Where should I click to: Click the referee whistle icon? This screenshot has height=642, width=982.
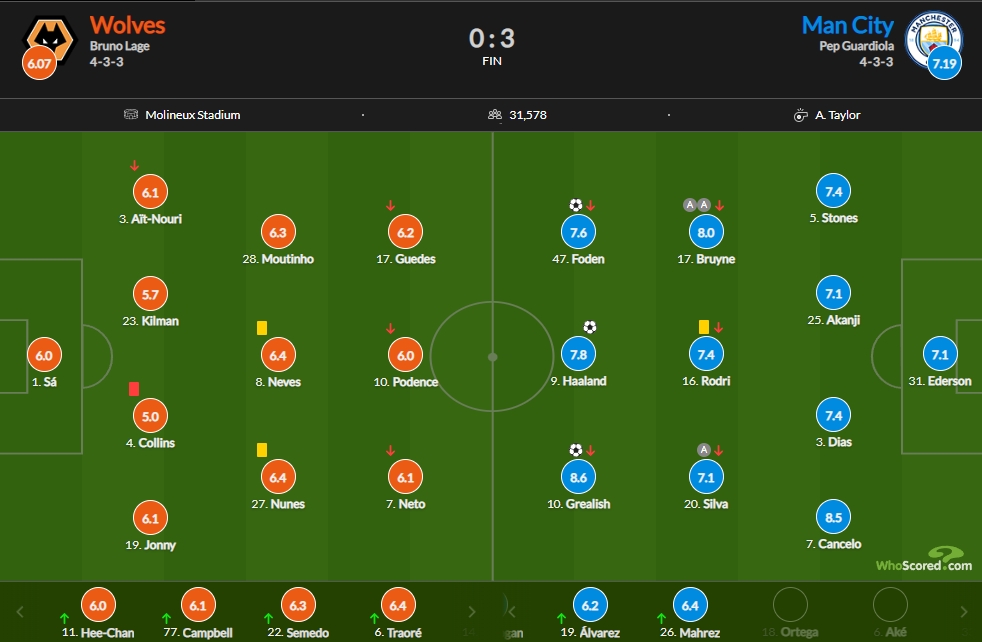pyautogui.click(x=800, y=115)
